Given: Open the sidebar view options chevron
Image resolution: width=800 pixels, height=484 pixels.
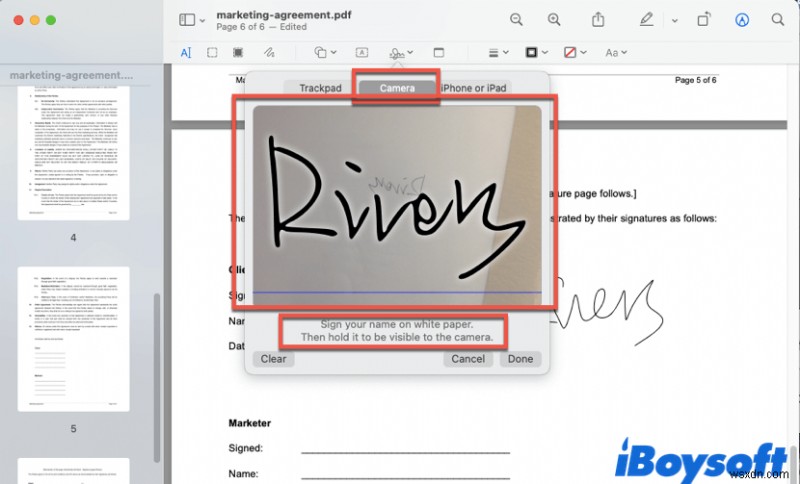Looking at the screenshot, I should tap(202, 20).
